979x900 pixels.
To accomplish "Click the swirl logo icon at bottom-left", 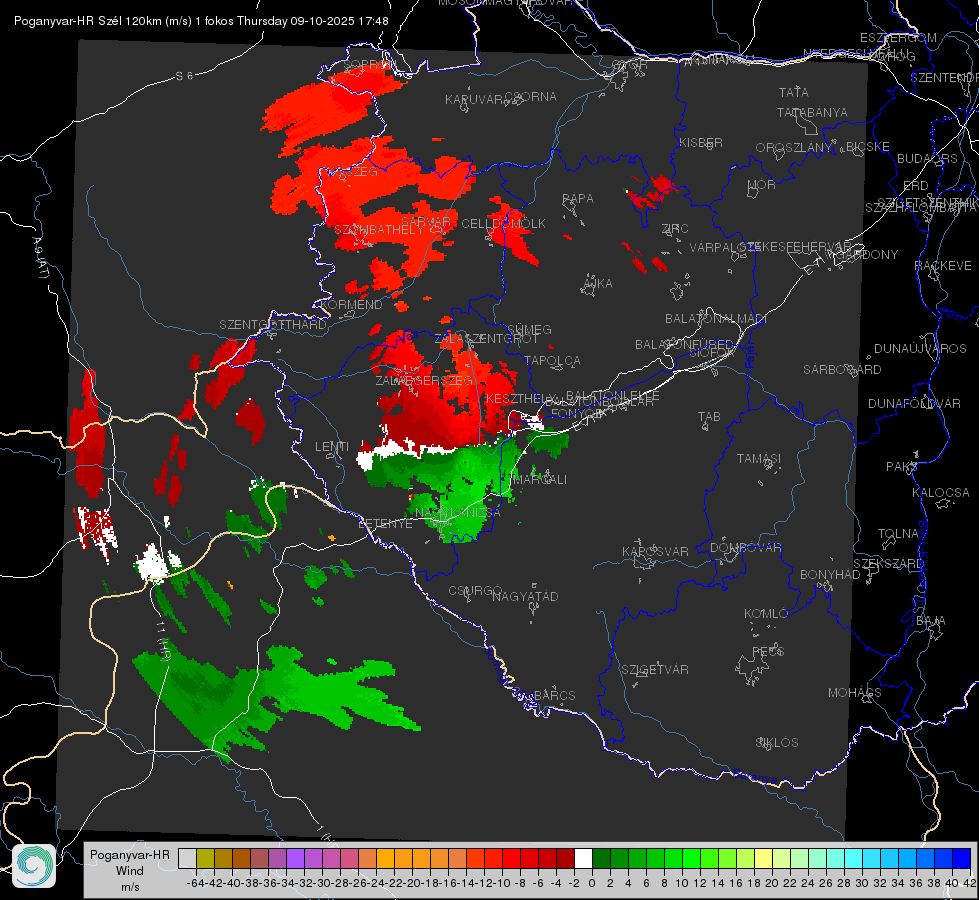I will [34, 866].
